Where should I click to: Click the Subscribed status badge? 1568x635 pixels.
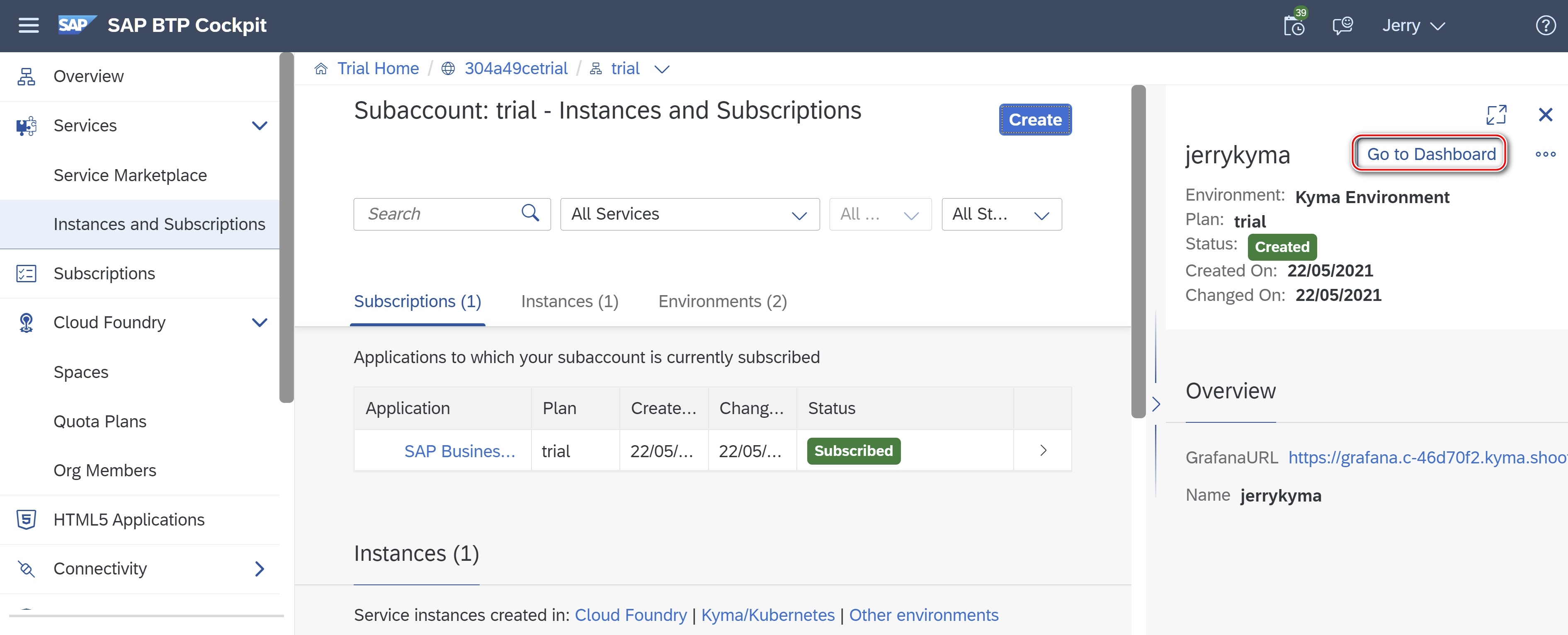click(853, 451)
